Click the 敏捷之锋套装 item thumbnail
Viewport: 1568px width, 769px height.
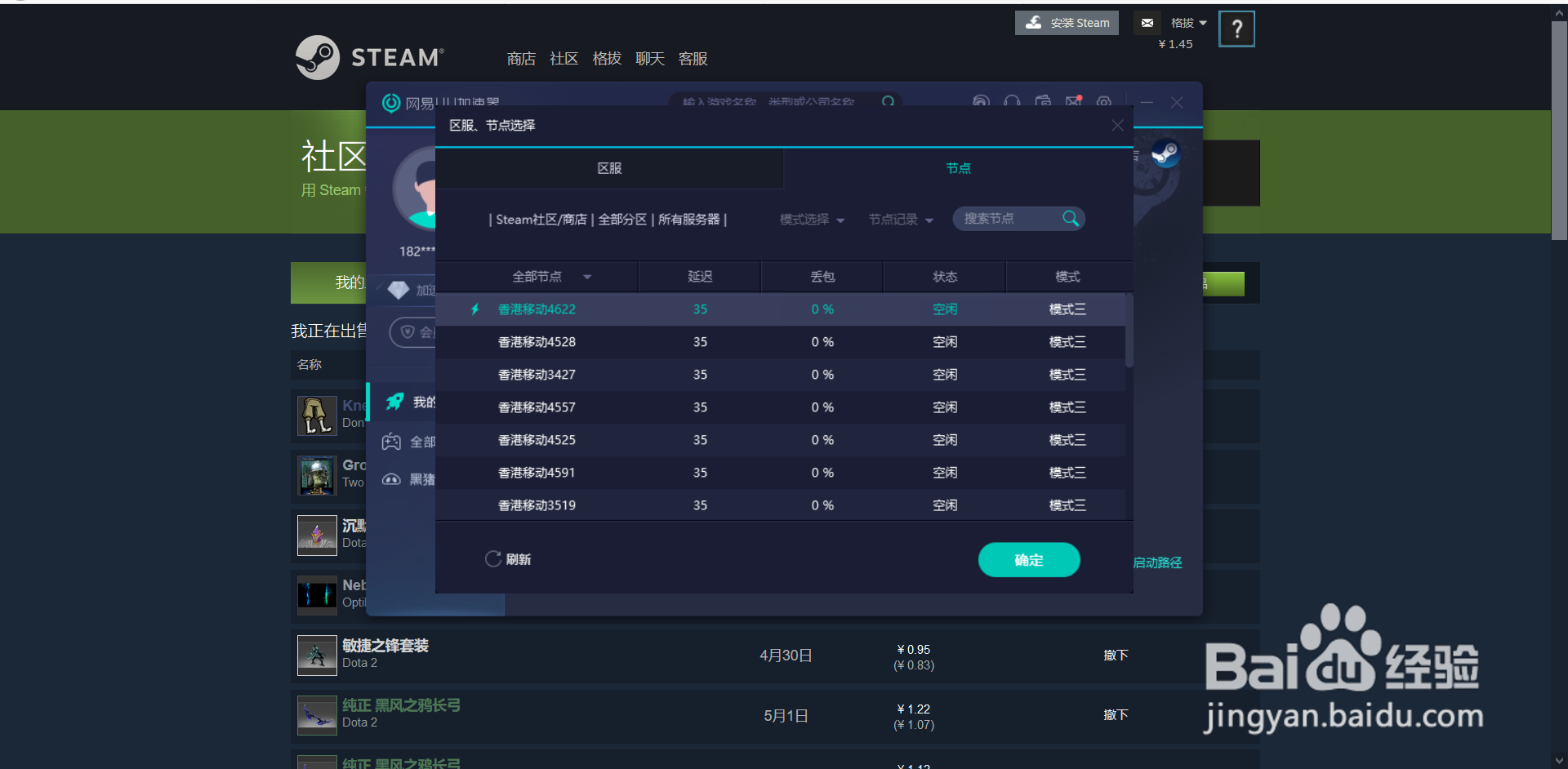pos(317,656)
